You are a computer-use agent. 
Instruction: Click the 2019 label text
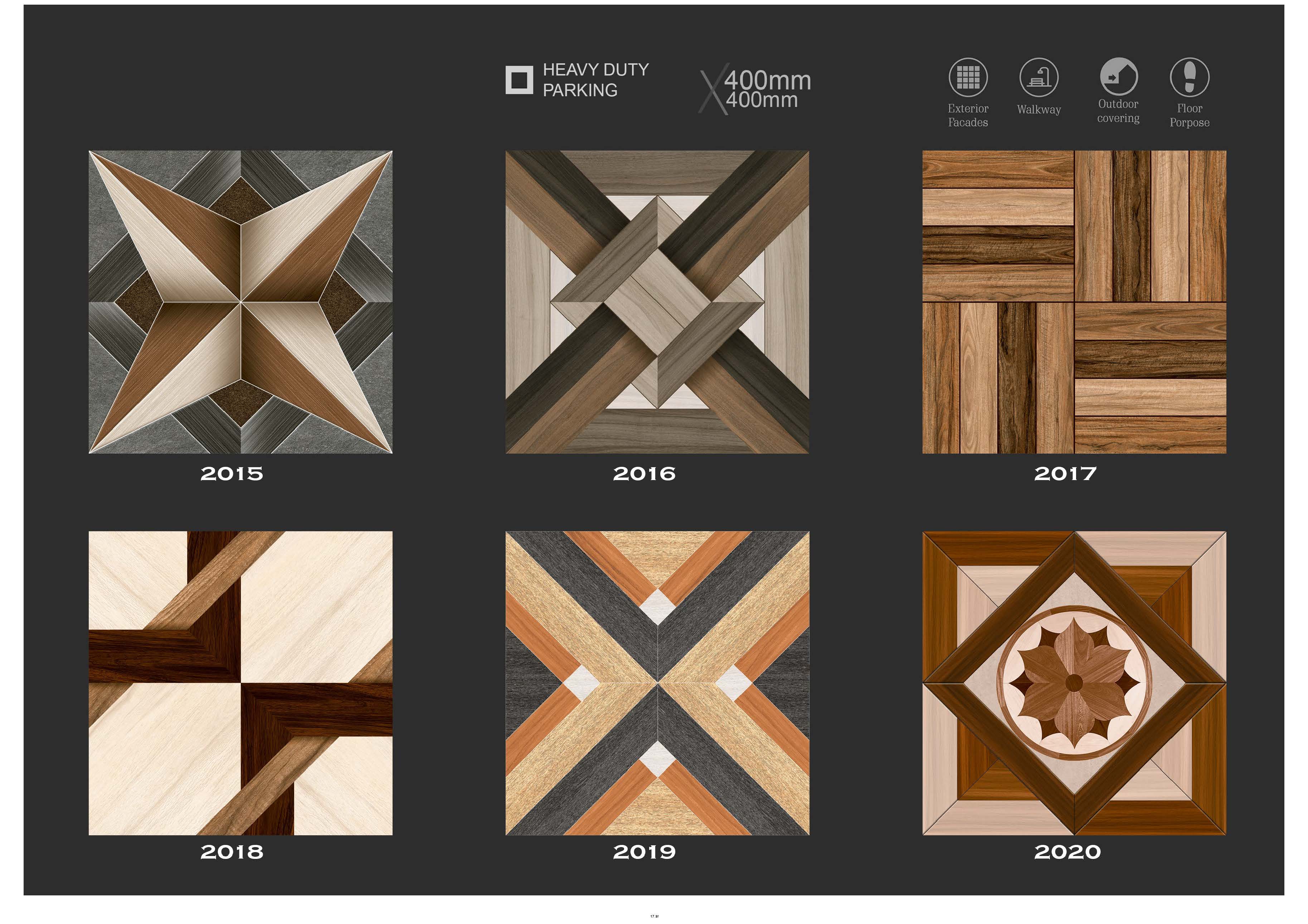644,852
